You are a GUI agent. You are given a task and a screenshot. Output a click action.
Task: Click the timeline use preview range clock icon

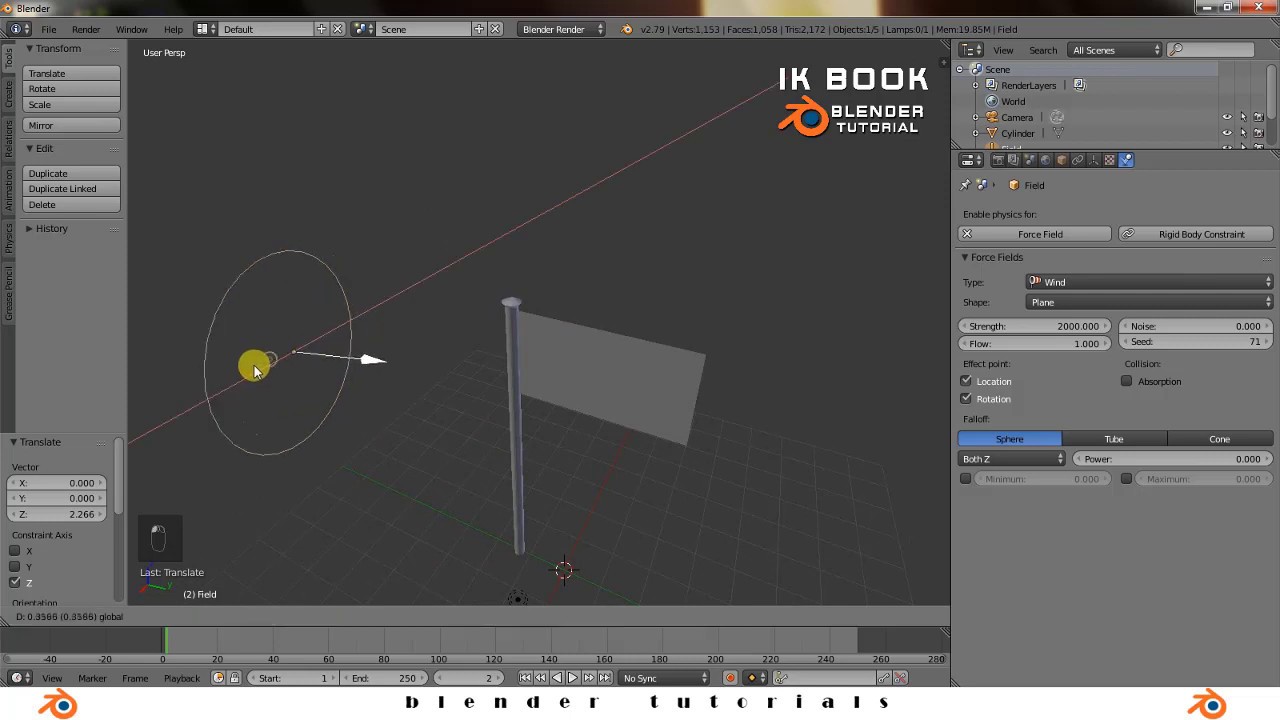tap(218, 678)
